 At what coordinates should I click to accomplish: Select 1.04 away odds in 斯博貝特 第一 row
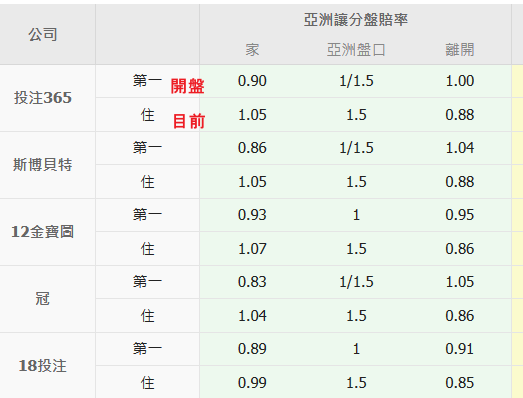[x=460, y=148]
